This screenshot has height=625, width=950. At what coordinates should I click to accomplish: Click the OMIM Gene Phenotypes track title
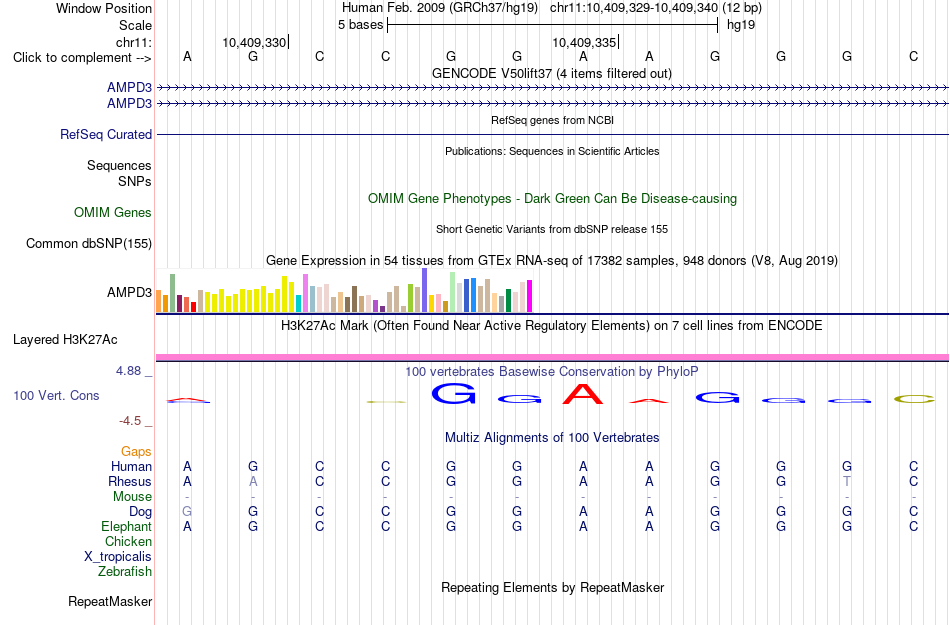tap(552, 199)
